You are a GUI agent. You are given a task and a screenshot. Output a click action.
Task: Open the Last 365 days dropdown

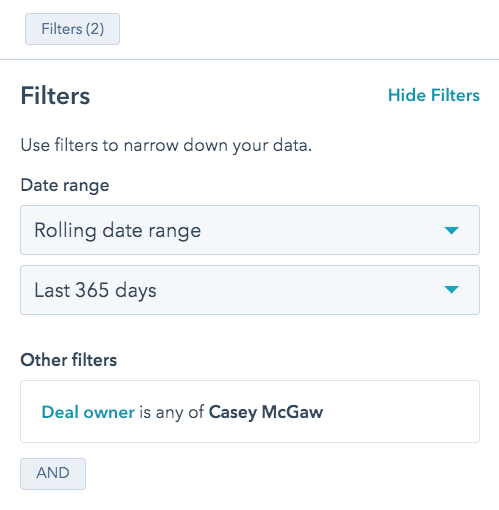(x=250, y=290)
